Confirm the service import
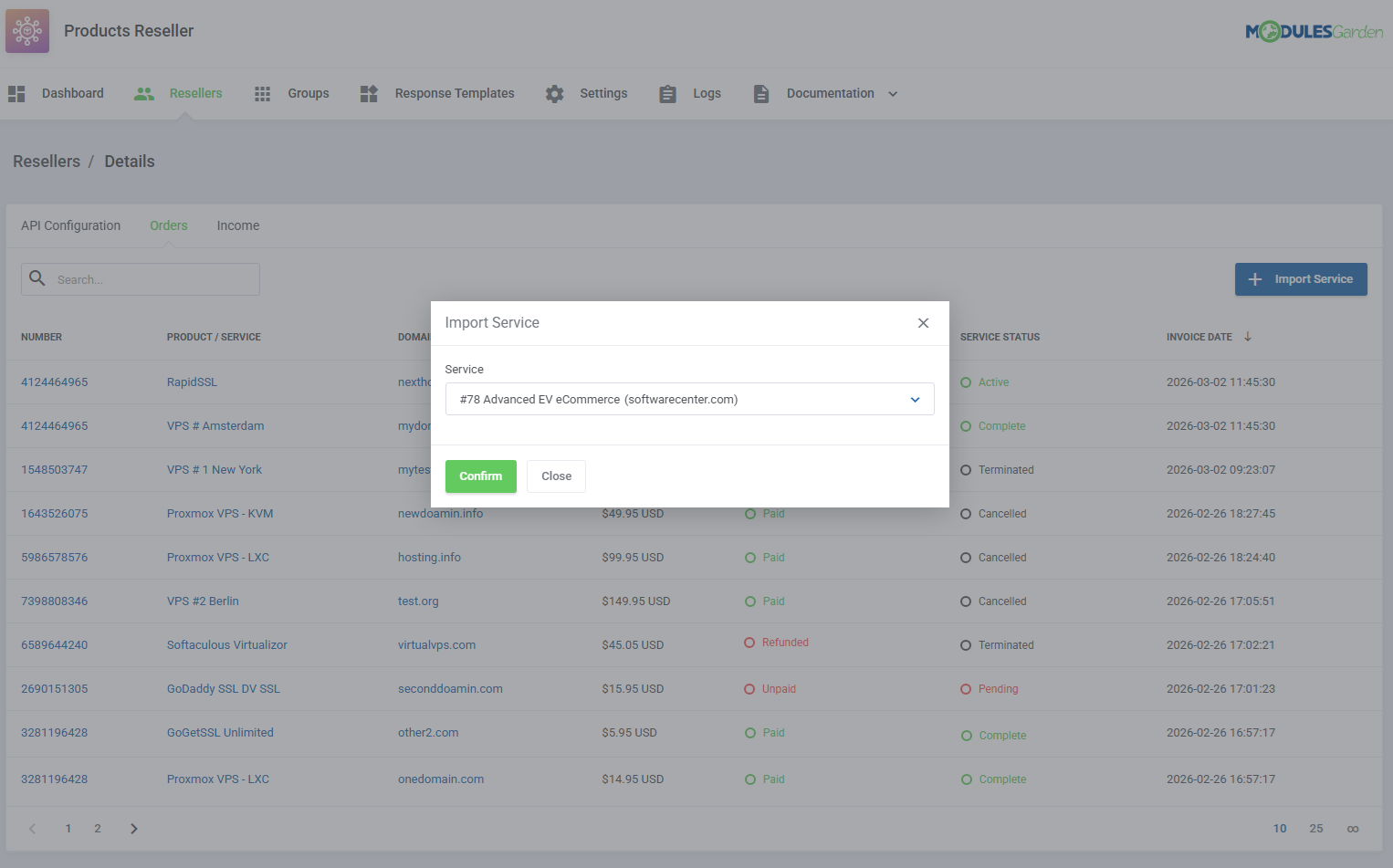This screenshot has width=1393, height=868. tap(480, 476)
